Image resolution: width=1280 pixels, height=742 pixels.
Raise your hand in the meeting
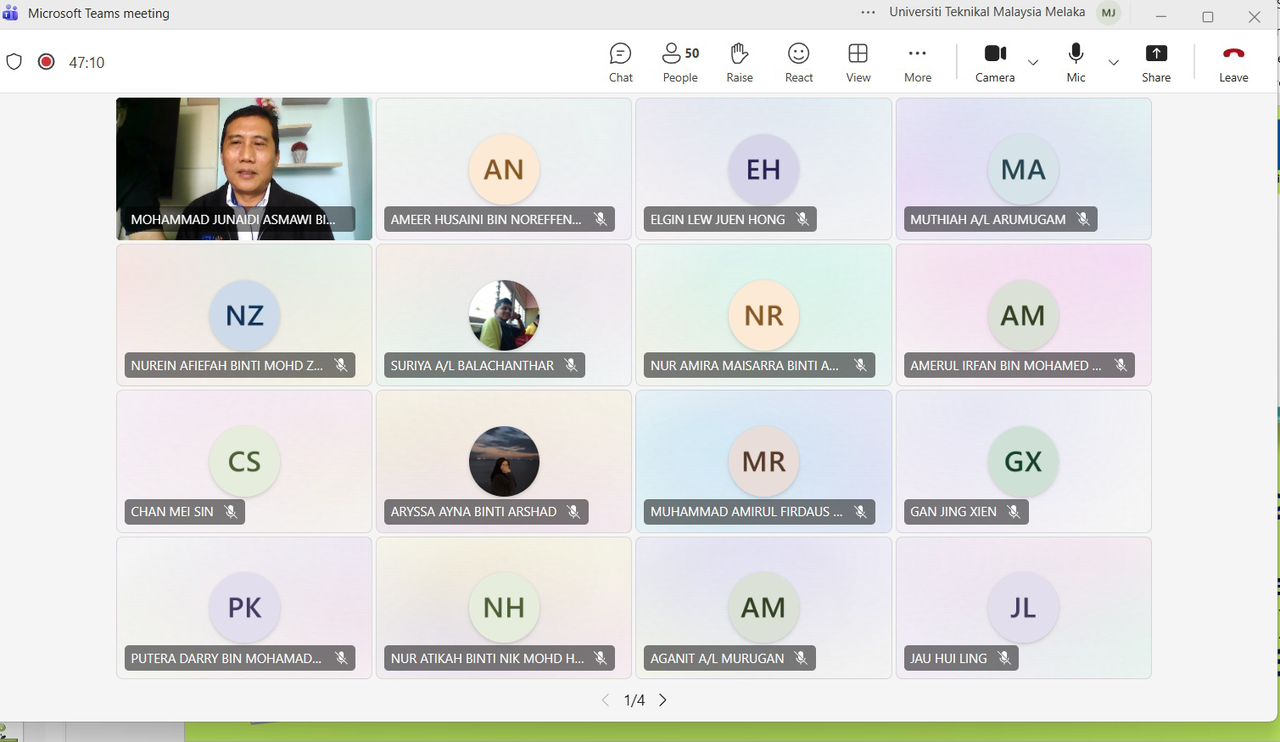[x=739, y=62]
